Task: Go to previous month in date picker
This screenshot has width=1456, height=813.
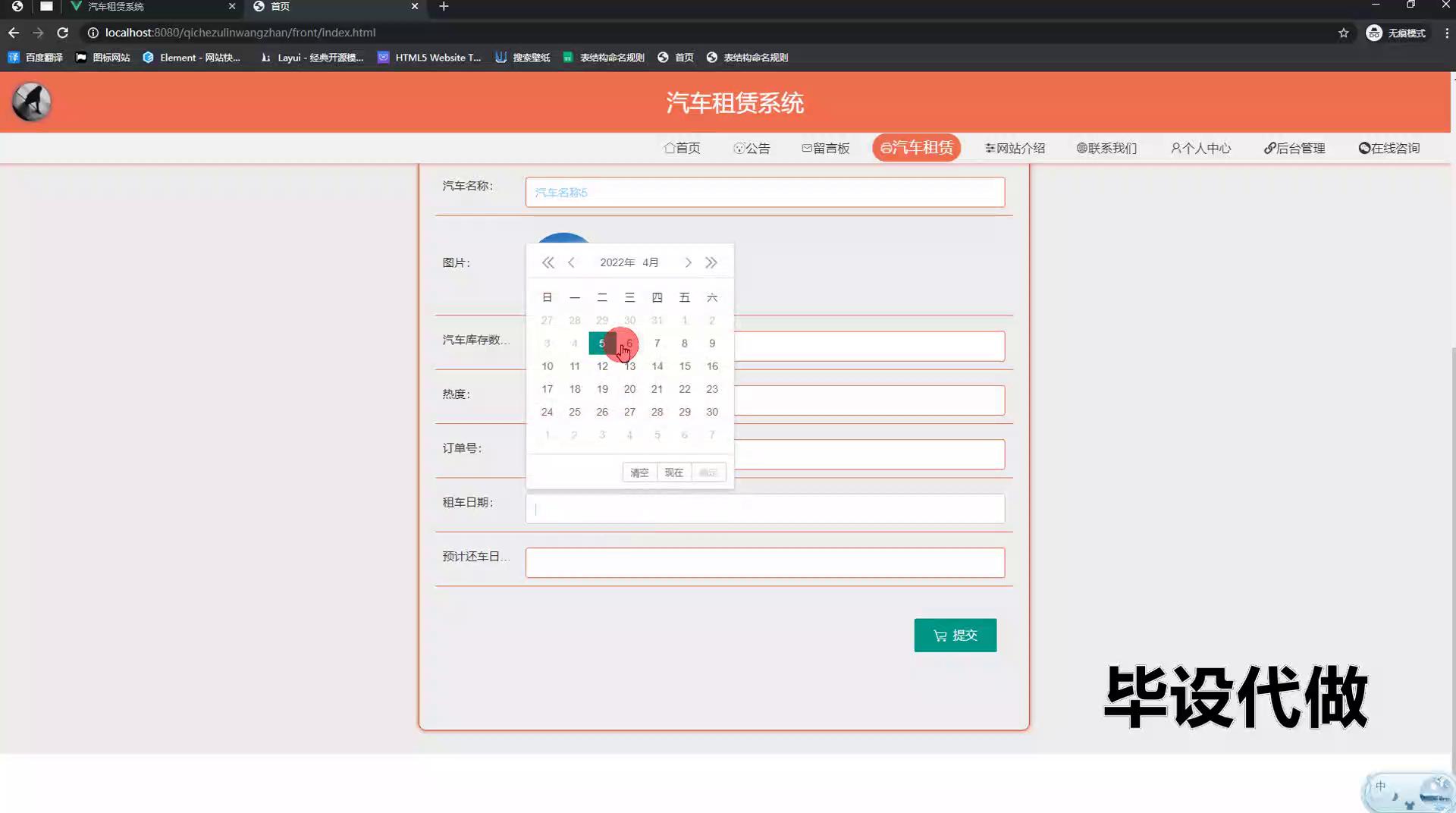Action: 572,262
